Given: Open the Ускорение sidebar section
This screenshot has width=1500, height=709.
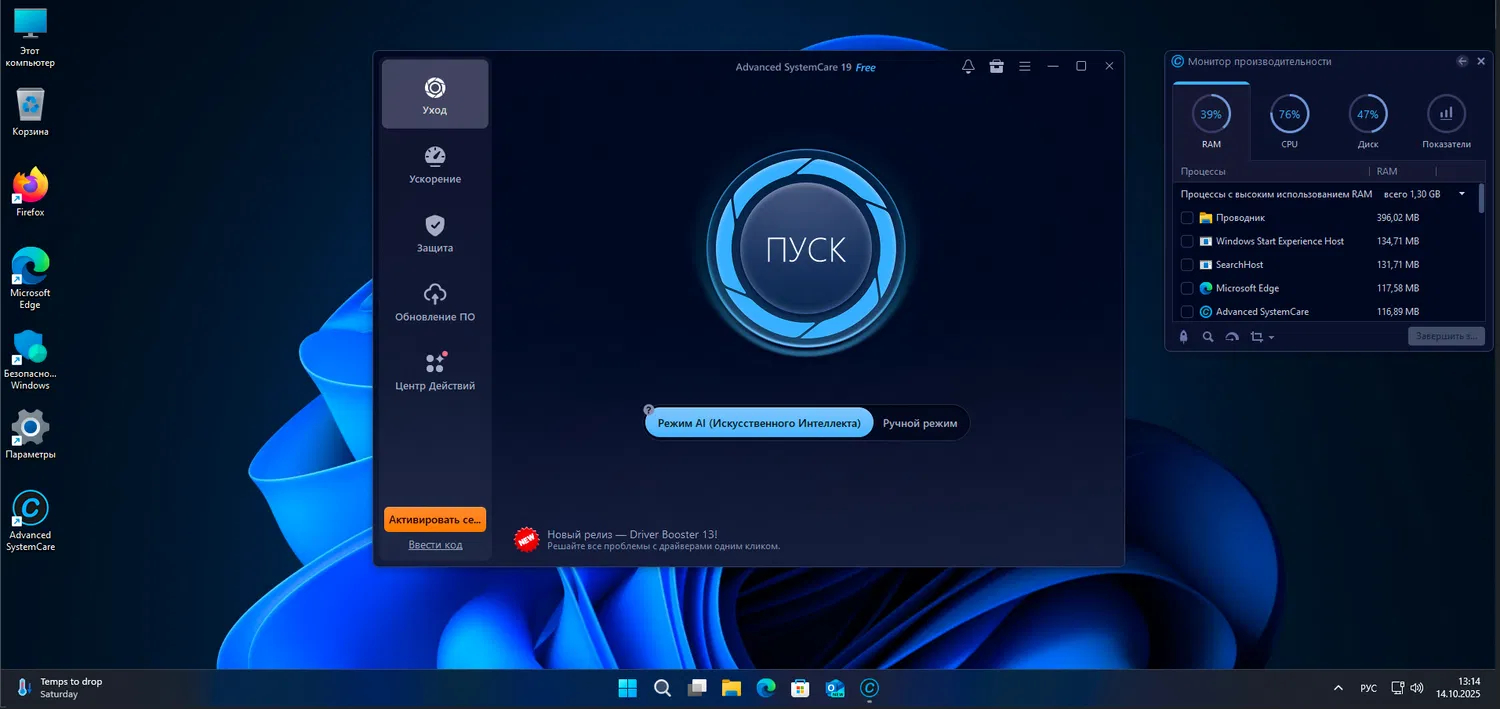Looking at the screenshot, I should 435,165.
